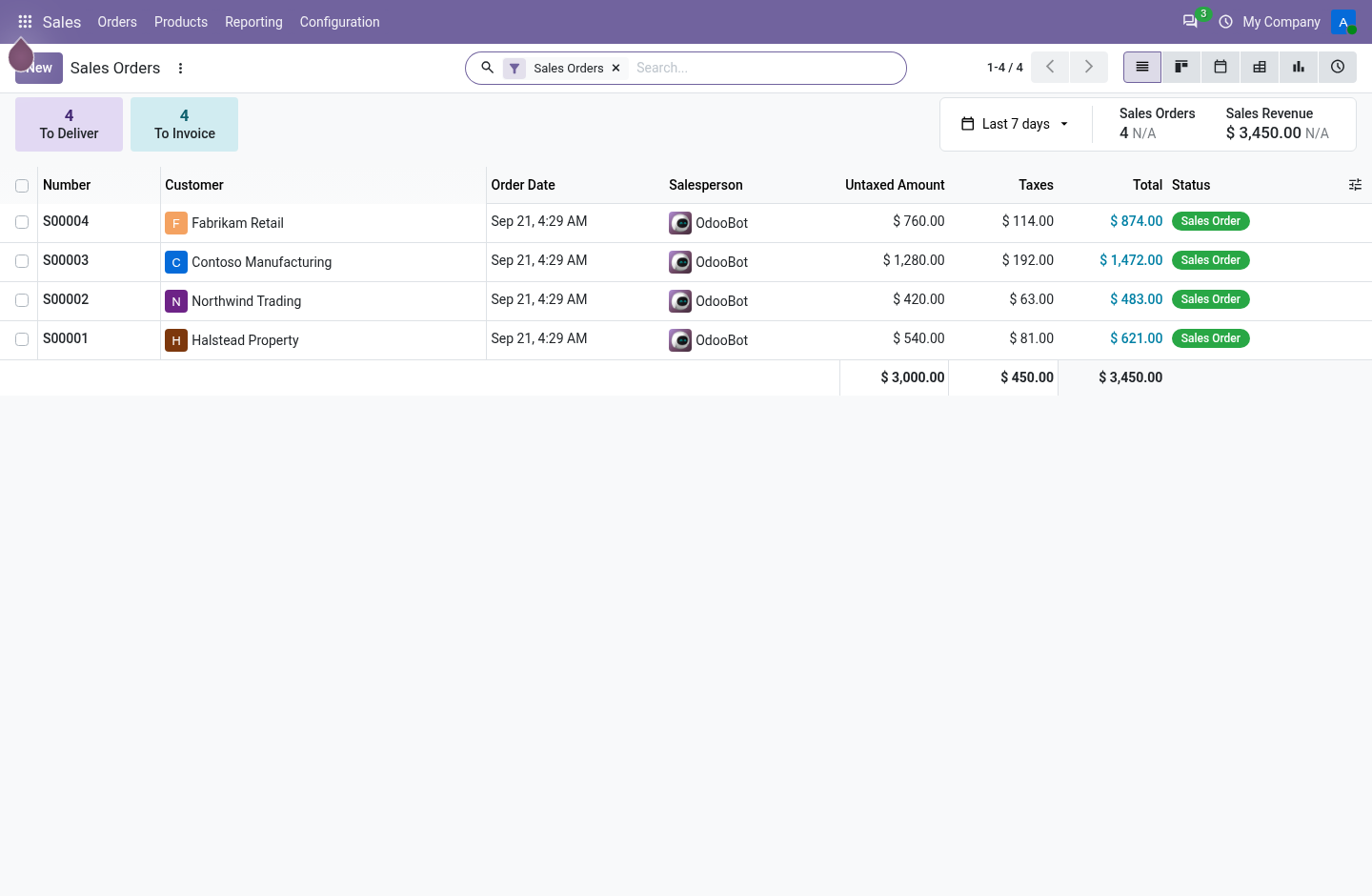Open the Products menu
1372x896 pixels.
click(x=181, y=22)
